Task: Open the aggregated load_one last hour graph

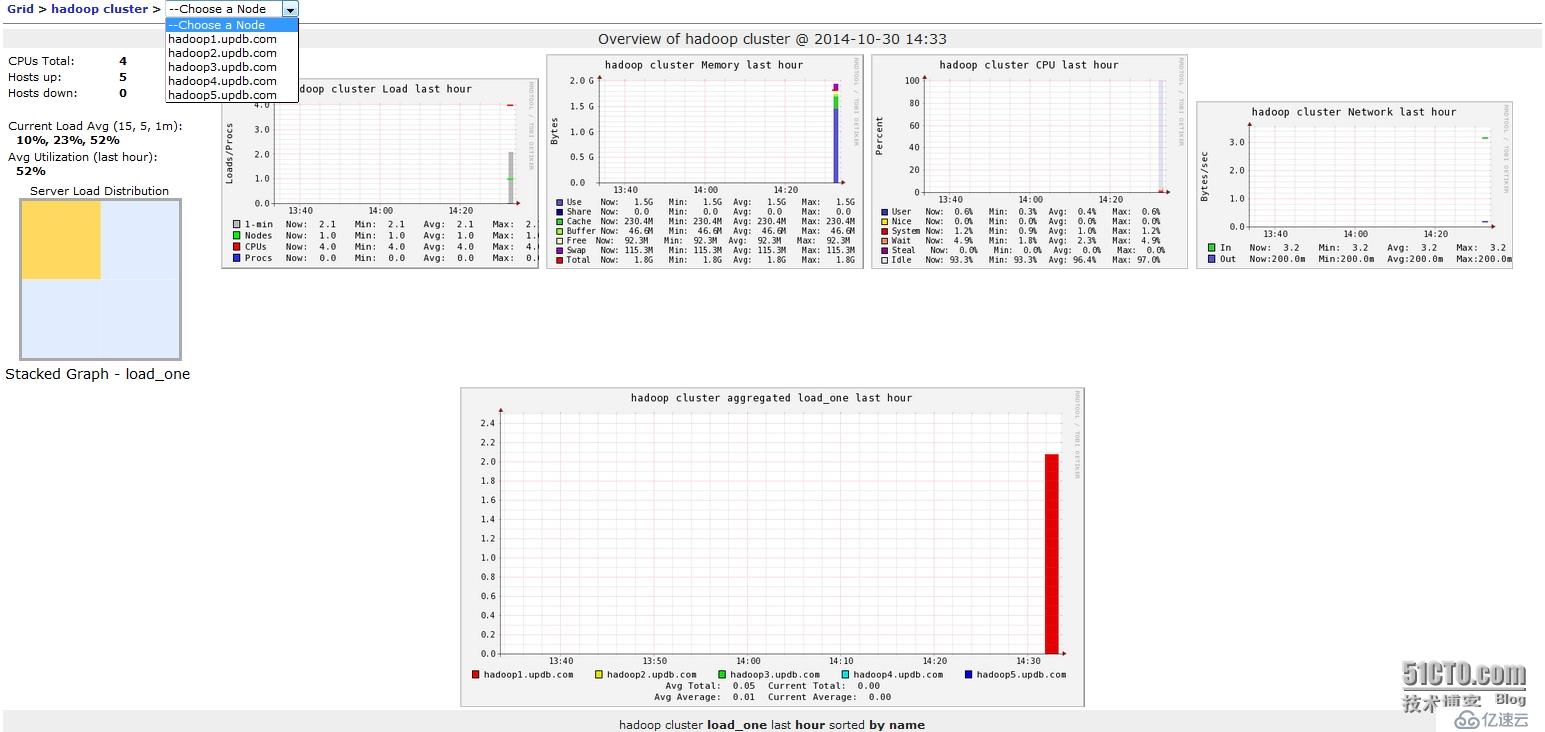Action: pos(772,547)
